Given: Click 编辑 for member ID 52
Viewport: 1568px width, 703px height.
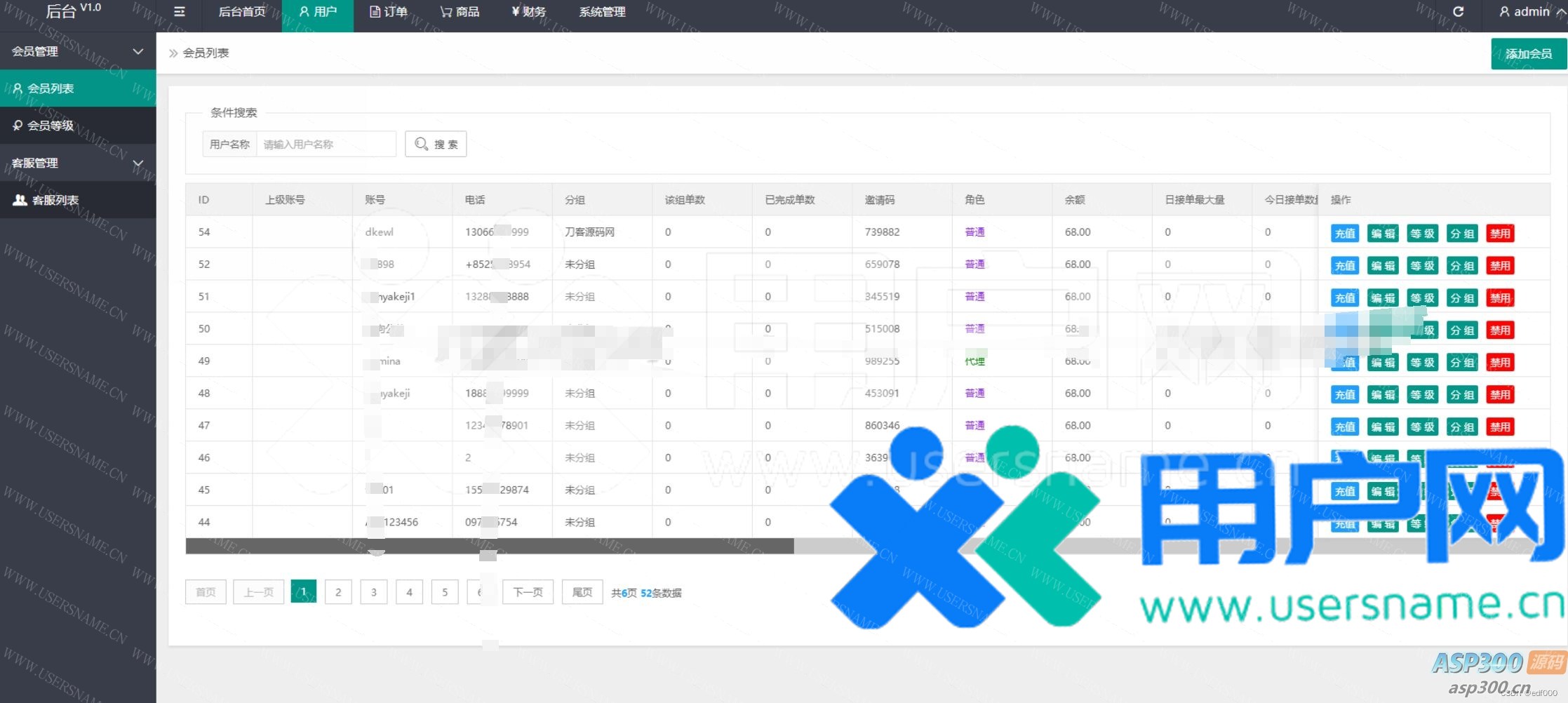Looking at the screenshot, I should click(x=1383, y=266).
